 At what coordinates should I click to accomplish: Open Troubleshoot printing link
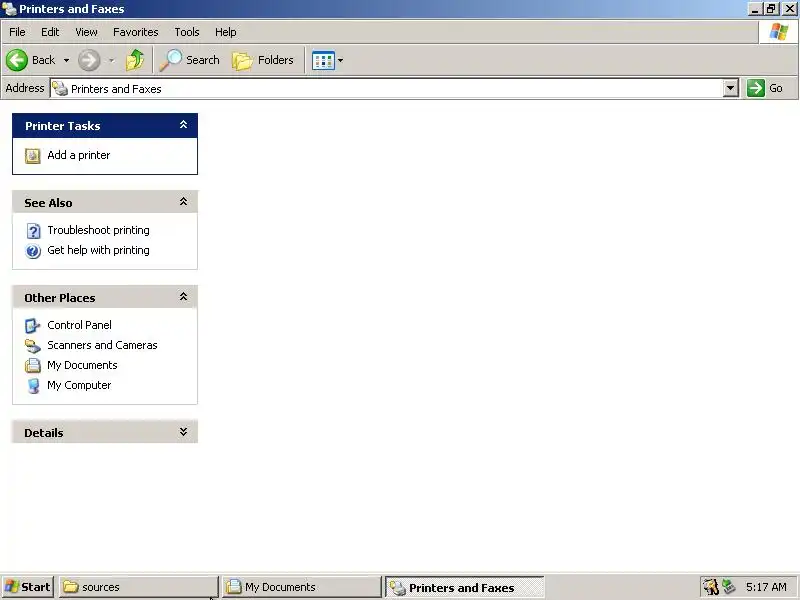click(x=98, y=230)
